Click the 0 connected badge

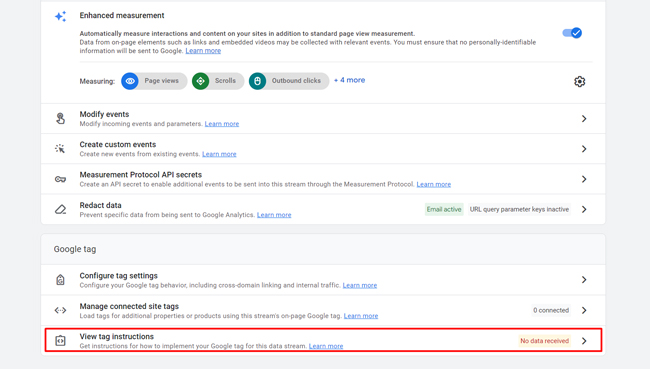click(551, 310)
